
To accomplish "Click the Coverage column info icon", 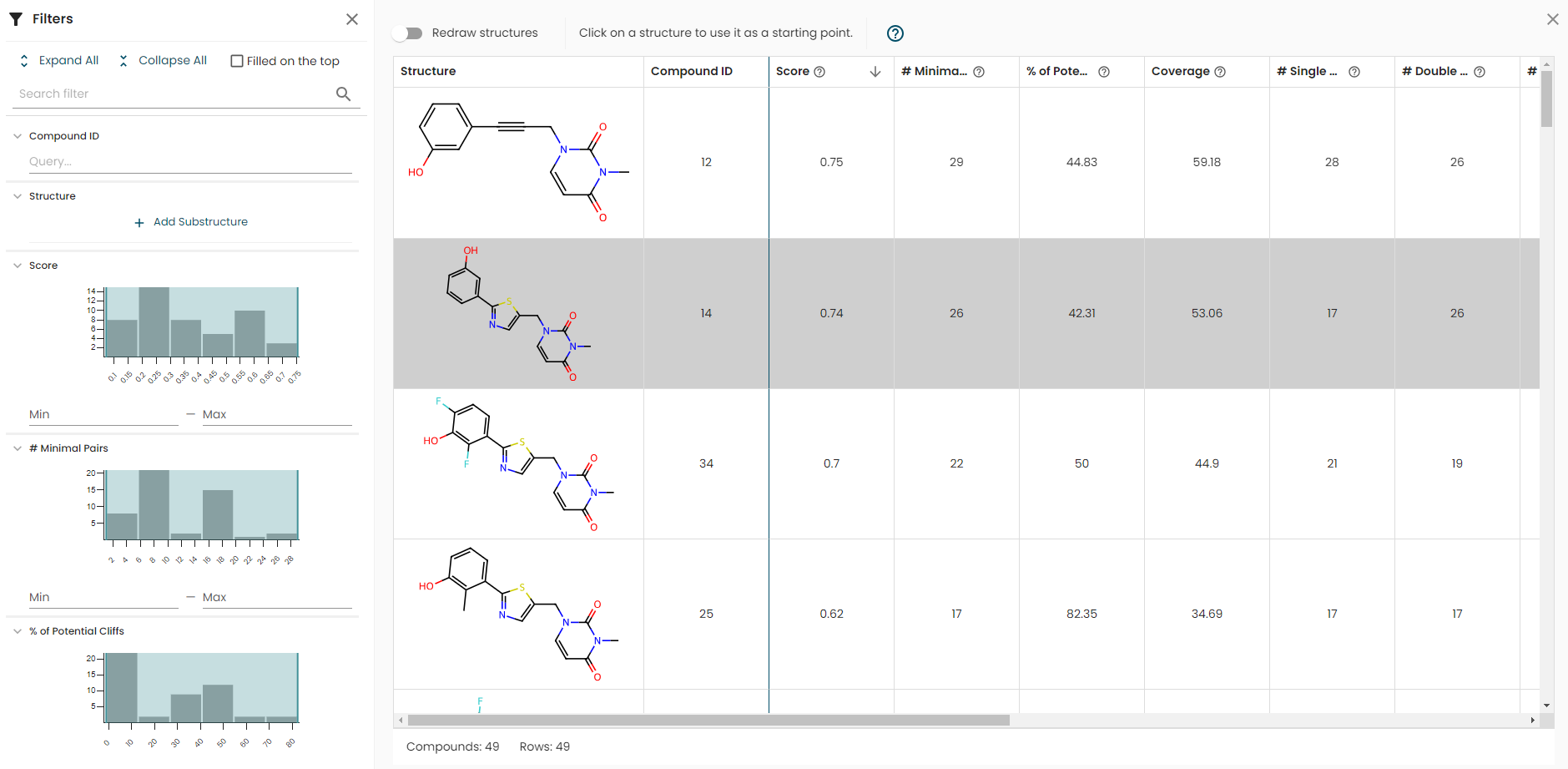I will click(1220, 72).
